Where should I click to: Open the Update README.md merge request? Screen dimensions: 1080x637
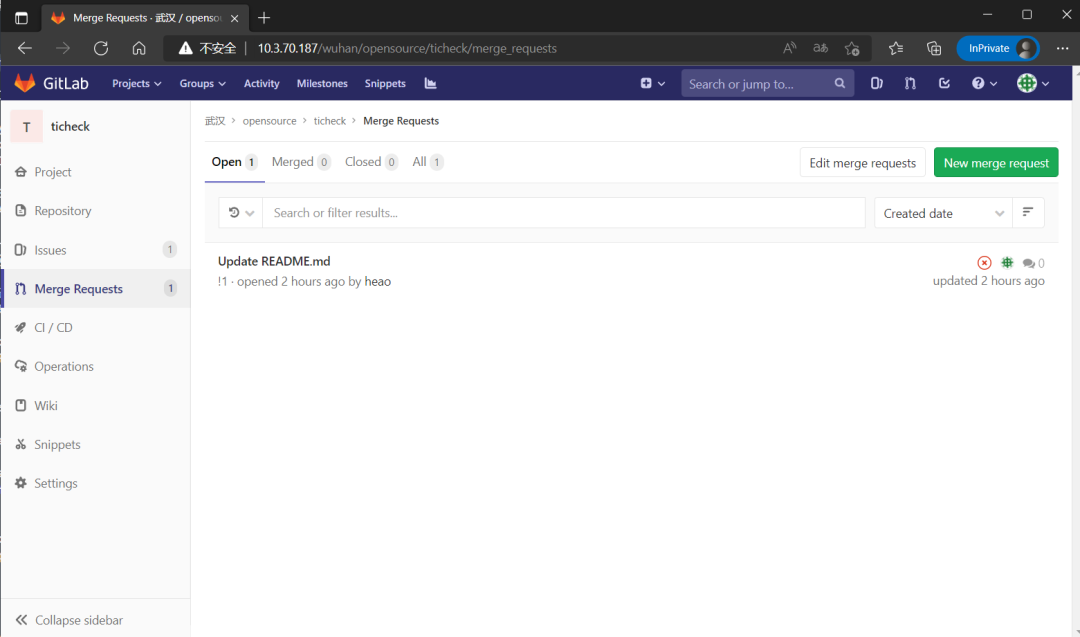click(274, 261)
